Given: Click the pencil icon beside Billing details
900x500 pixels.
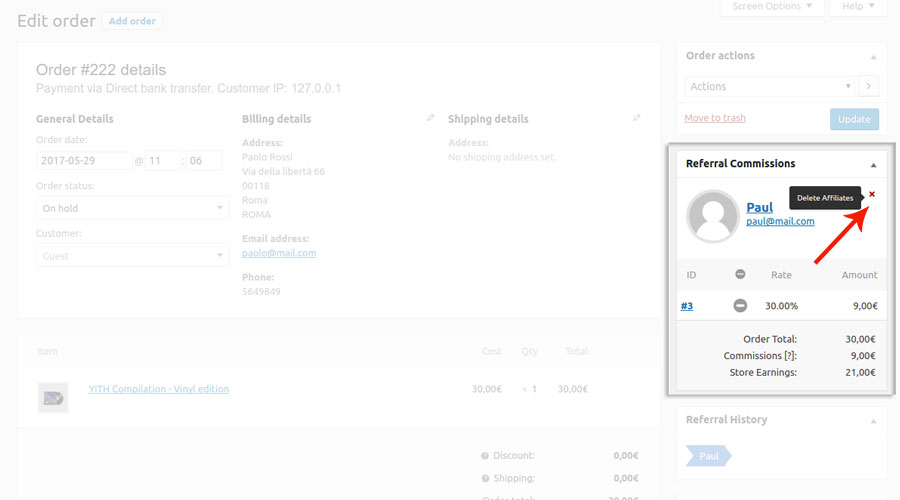Looking at the screenshot, I should pos(431,118).
